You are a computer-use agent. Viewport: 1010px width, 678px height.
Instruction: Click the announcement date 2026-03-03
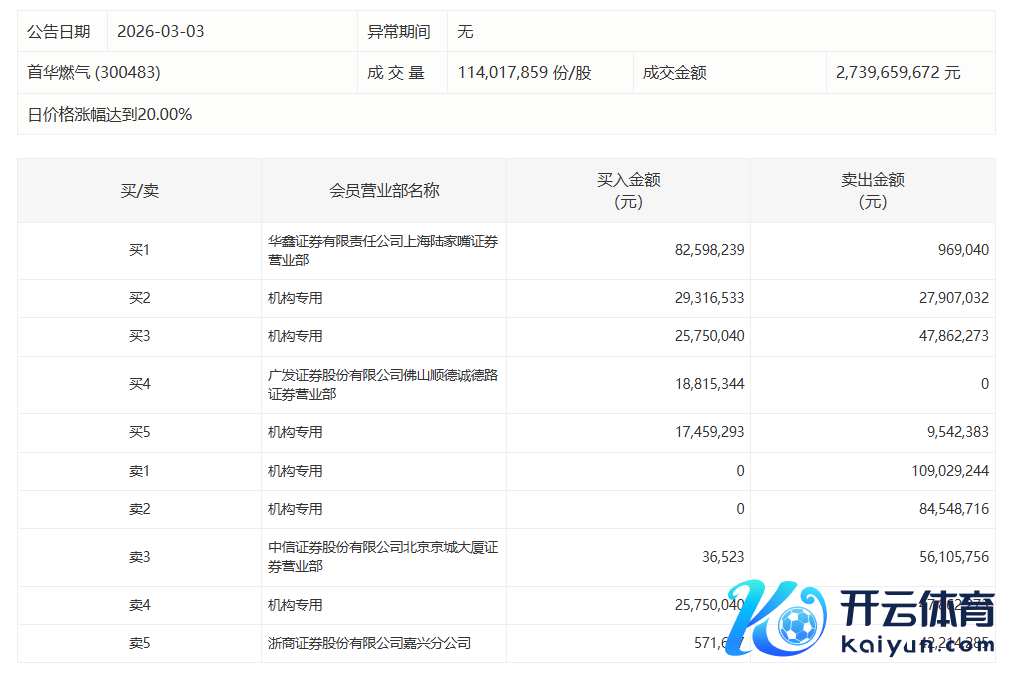[x=160, y=31]
